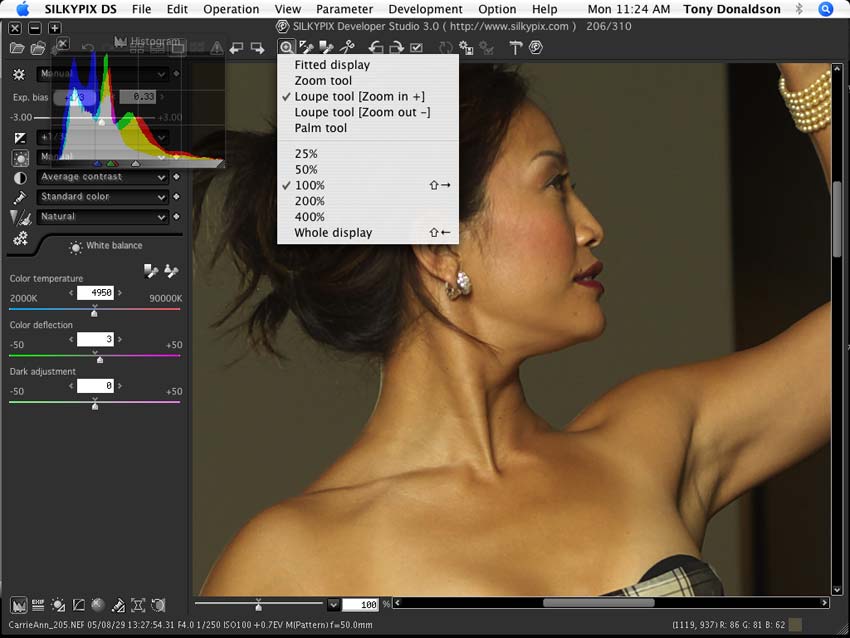850x638 pixels.
Task: Click diamond button next to Natural
Action: coord(176,217)
